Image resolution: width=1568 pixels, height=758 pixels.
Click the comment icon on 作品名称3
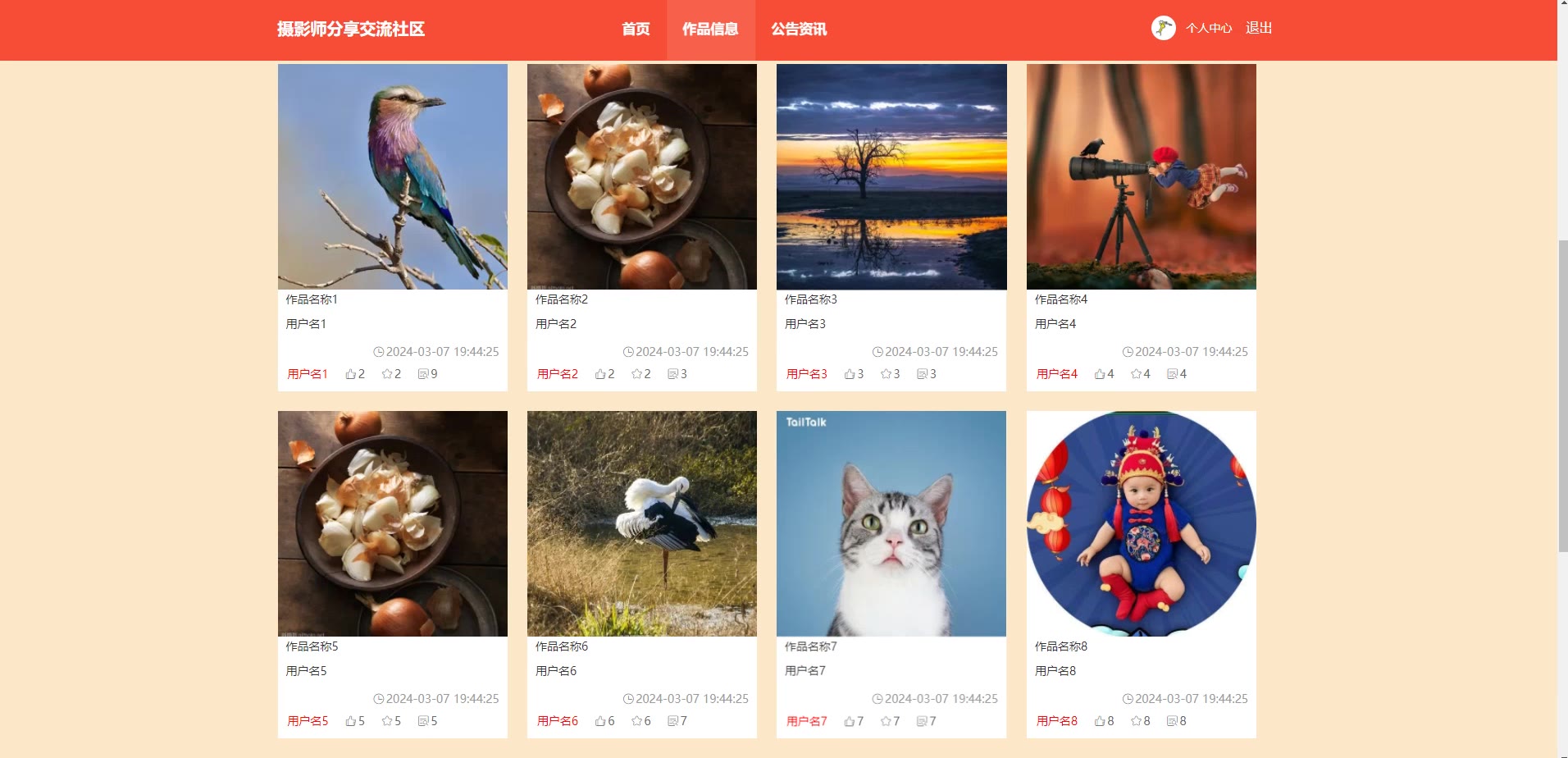pyautogui.click(x=922, y=374)
